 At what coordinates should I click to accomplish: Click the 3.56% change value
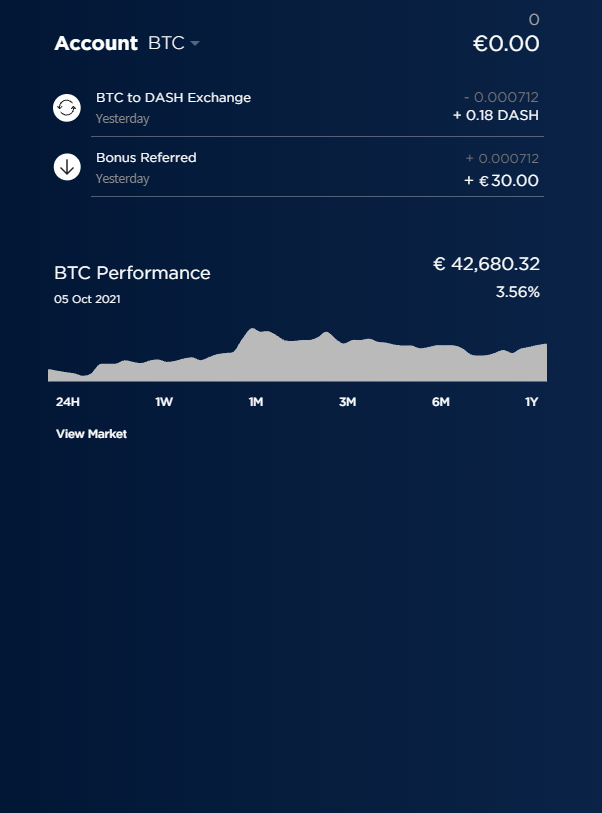click(517, 292)
